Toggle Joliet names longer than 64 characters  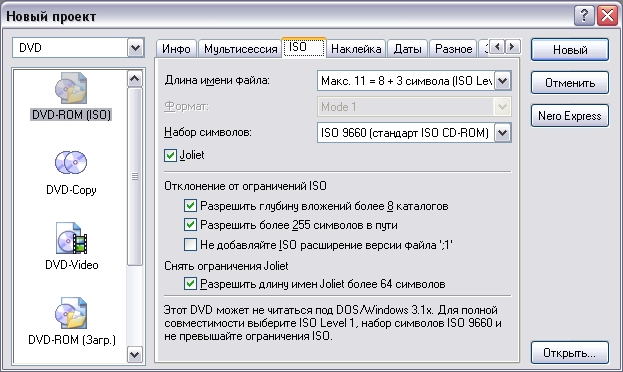[x=190, y=283]
